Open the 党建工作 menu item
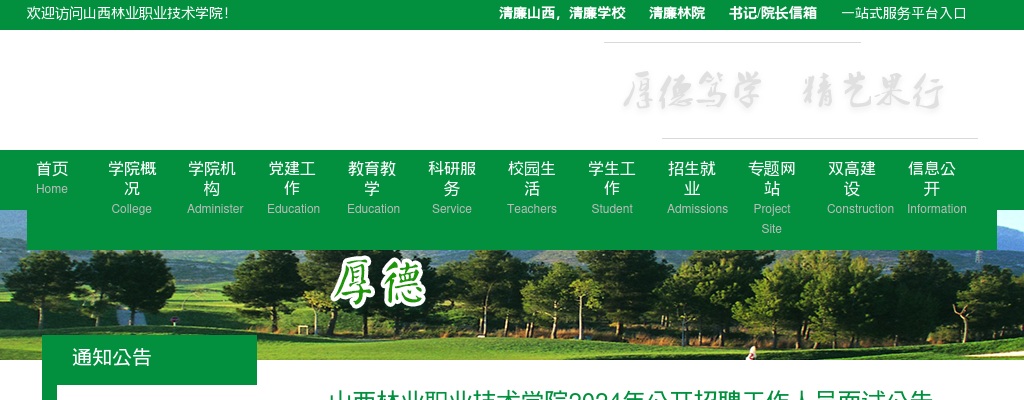Image resolution: width=1024 pixels, height=400 pixels. point(292,188)
